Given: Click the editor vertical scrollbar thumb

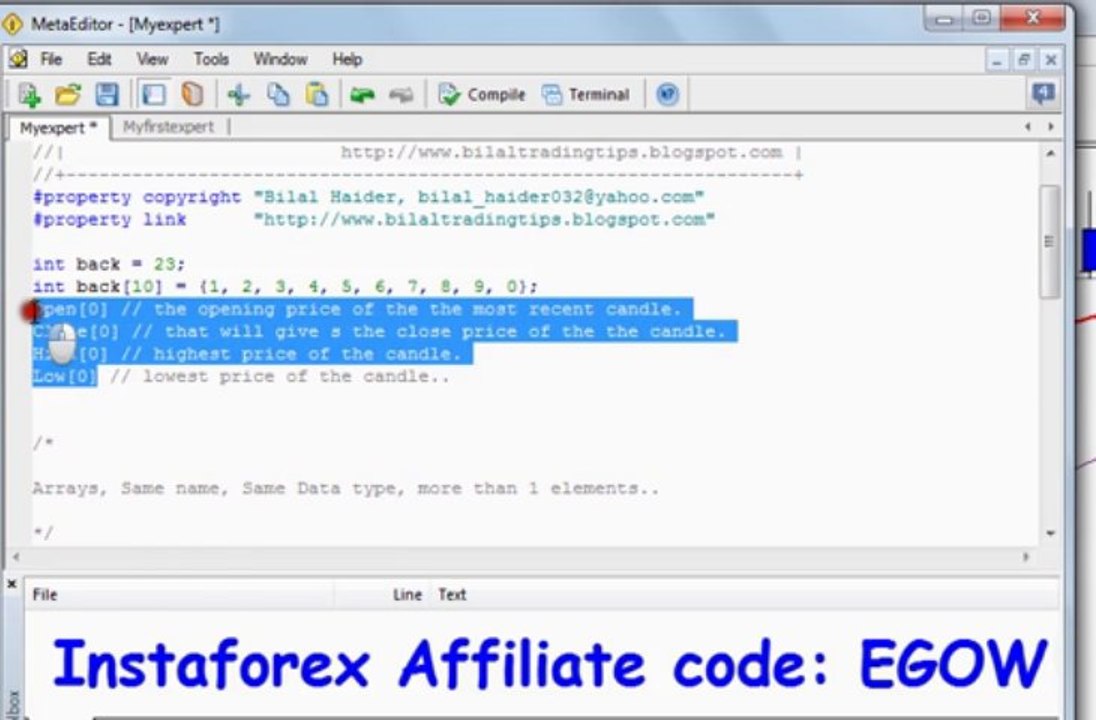Looking at the screenshot, I should (x=1049, y=241).
